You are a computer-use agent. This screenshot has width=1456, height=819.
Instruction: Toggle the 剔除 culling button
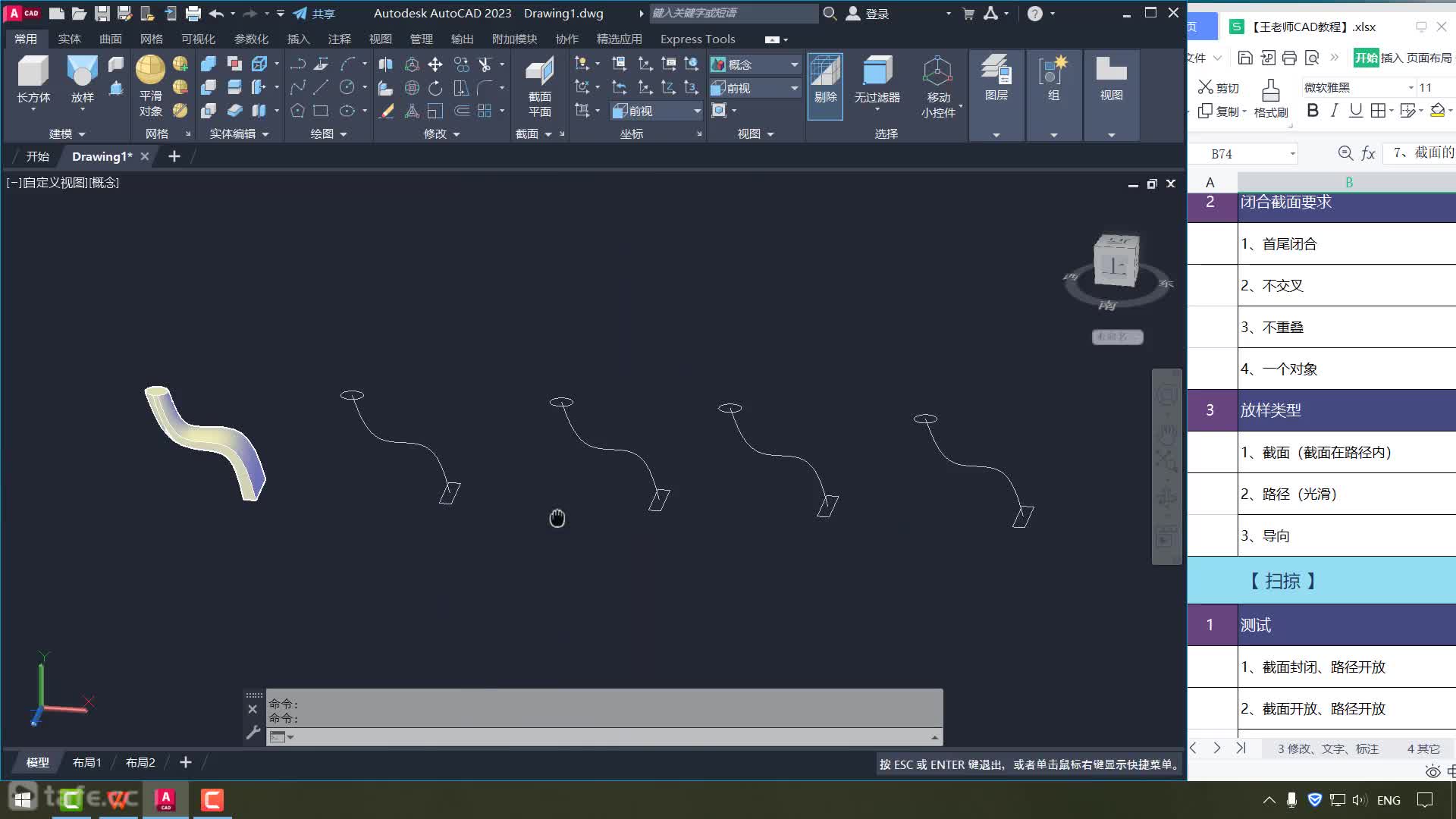825,86
